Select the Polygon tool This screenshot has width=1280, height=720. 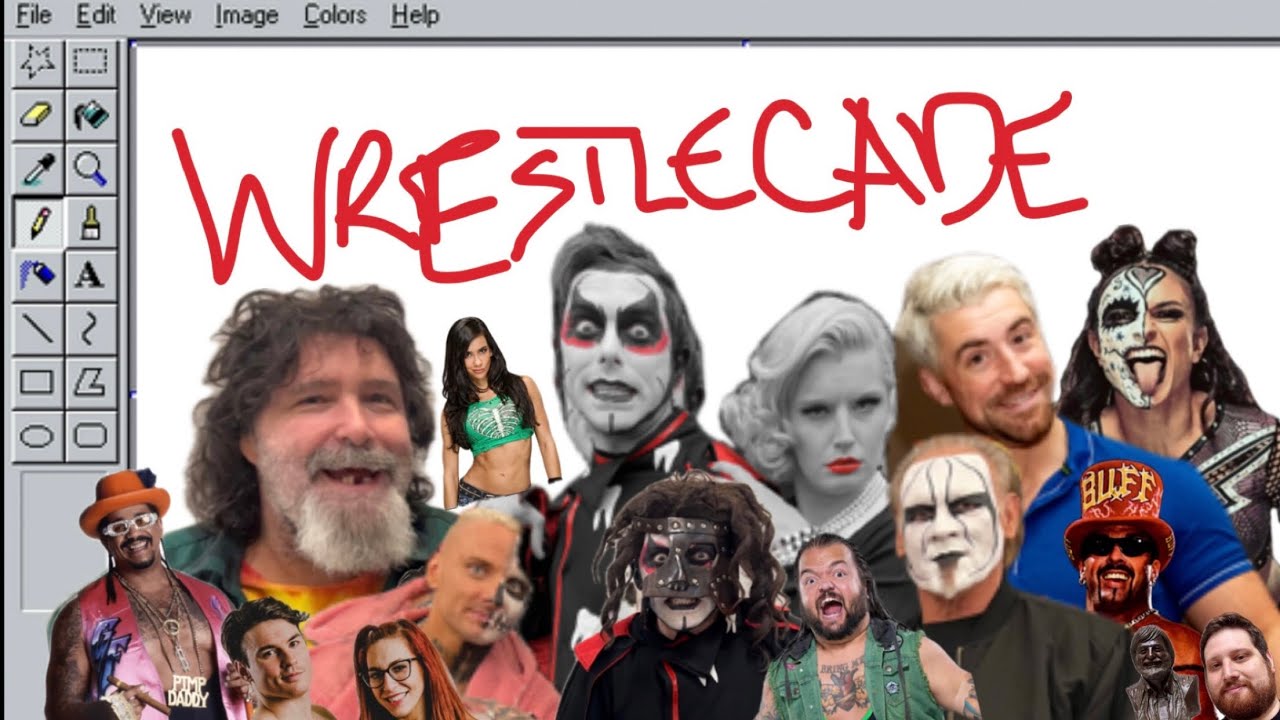pos(91,382)
